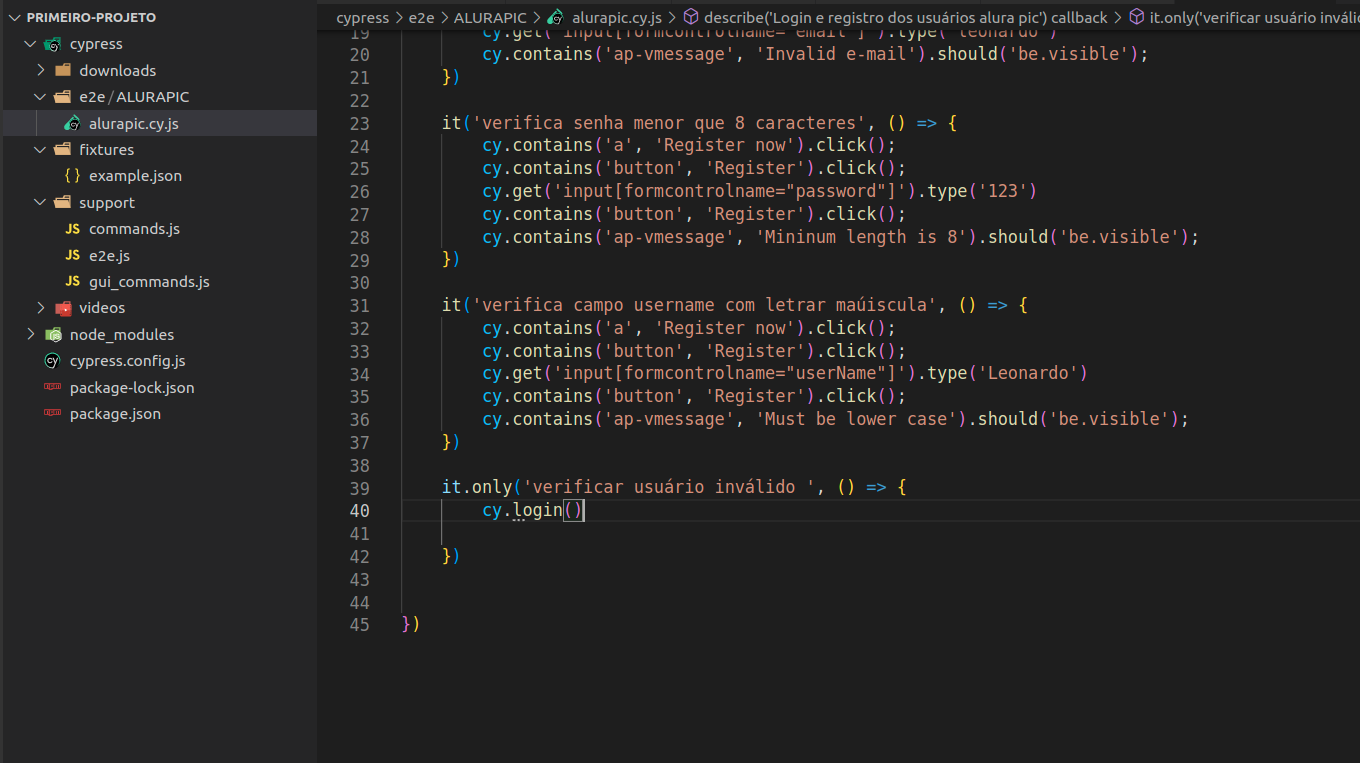Click the ALURAPIC breadcrumb segment
Image resolution: width=1360 pixels, height=763 pixels.
(x=490, y=18)
